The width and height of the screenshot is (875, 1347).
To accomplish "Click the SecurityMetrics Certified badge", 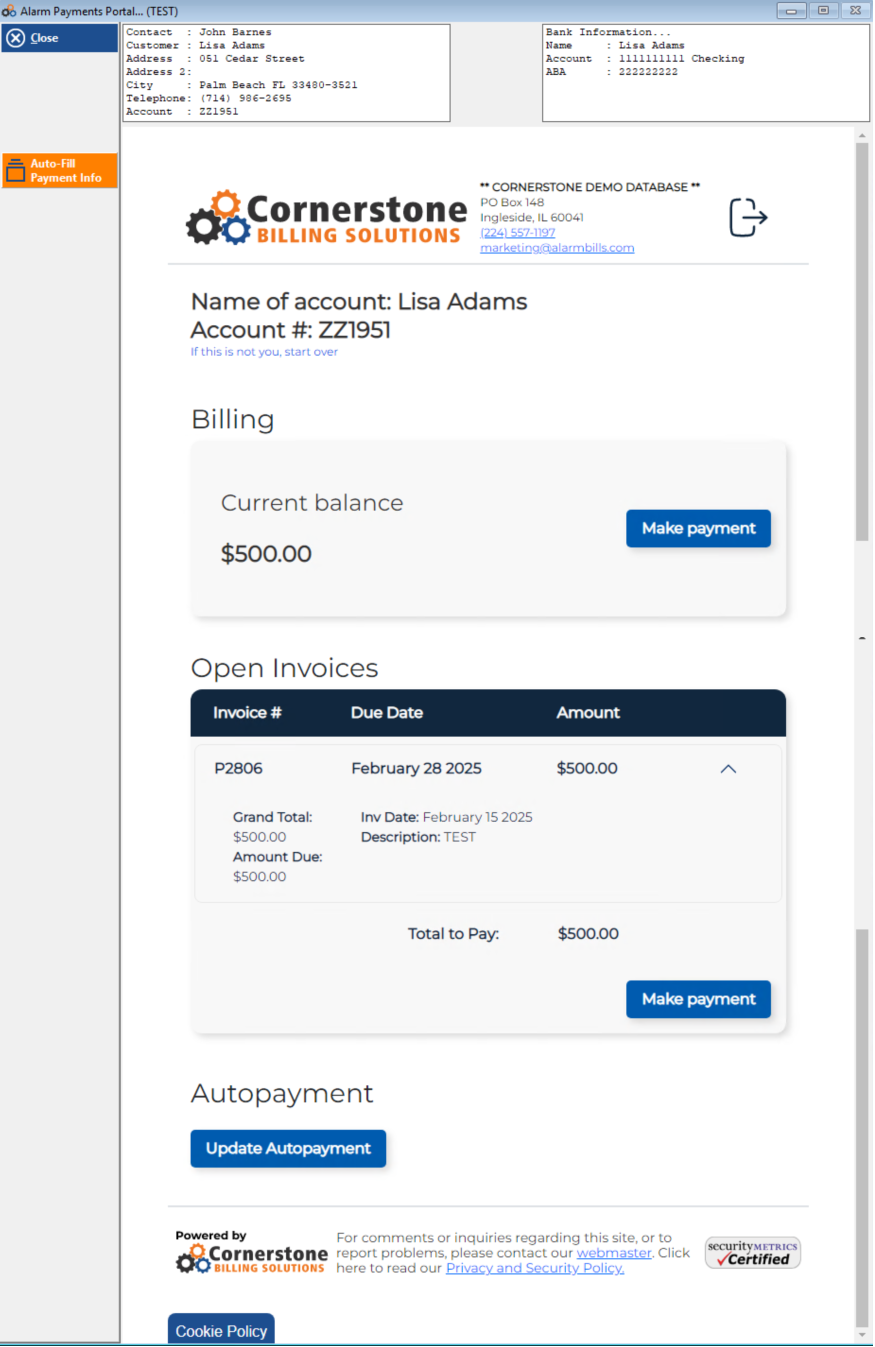I will coord(753,1253).
